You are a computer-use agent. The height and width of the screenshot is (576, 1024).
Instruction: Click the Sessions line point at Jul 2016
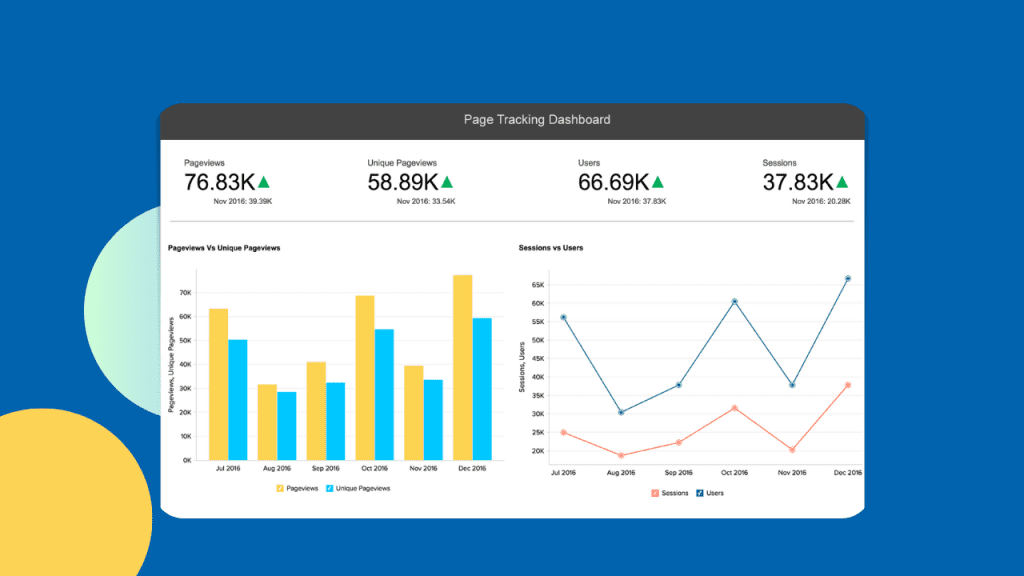[x=564, y=432]
